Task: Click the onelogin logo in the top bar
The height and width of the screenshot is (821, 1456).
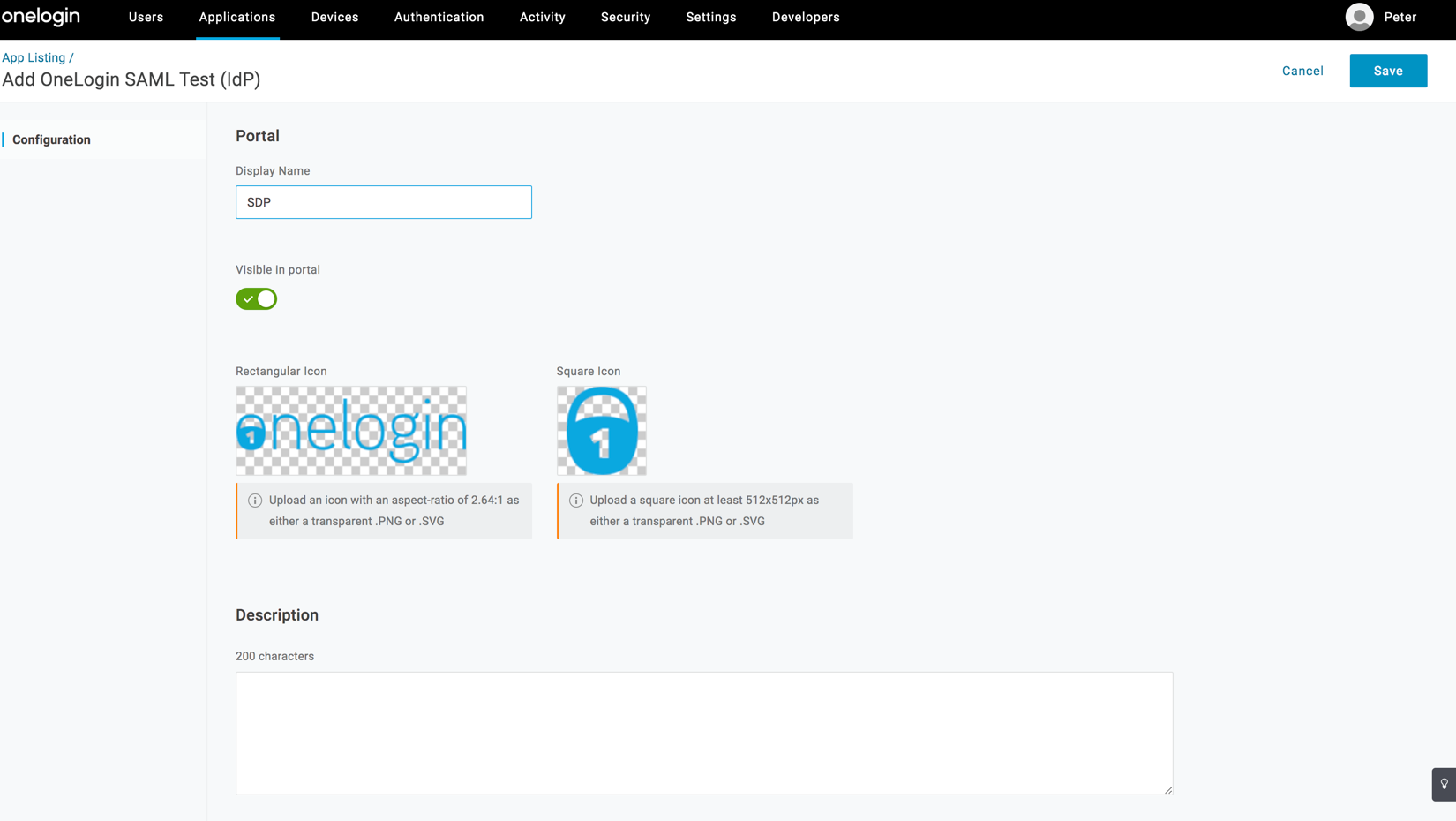Action: point(41,17)
